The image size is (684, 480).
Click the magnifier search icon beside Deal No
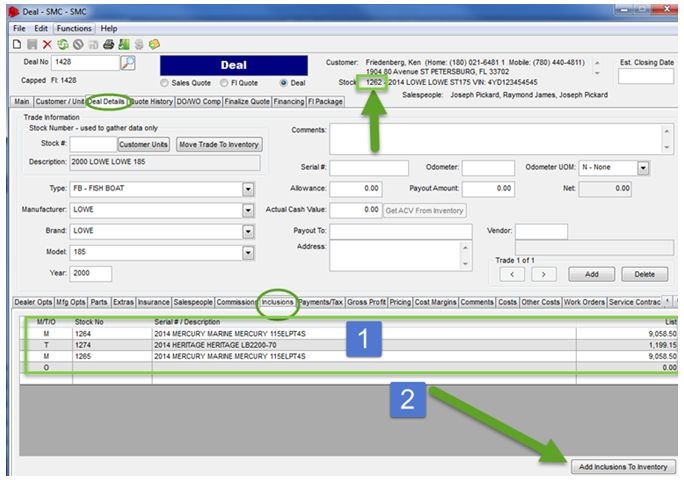[x=128, y=63]
